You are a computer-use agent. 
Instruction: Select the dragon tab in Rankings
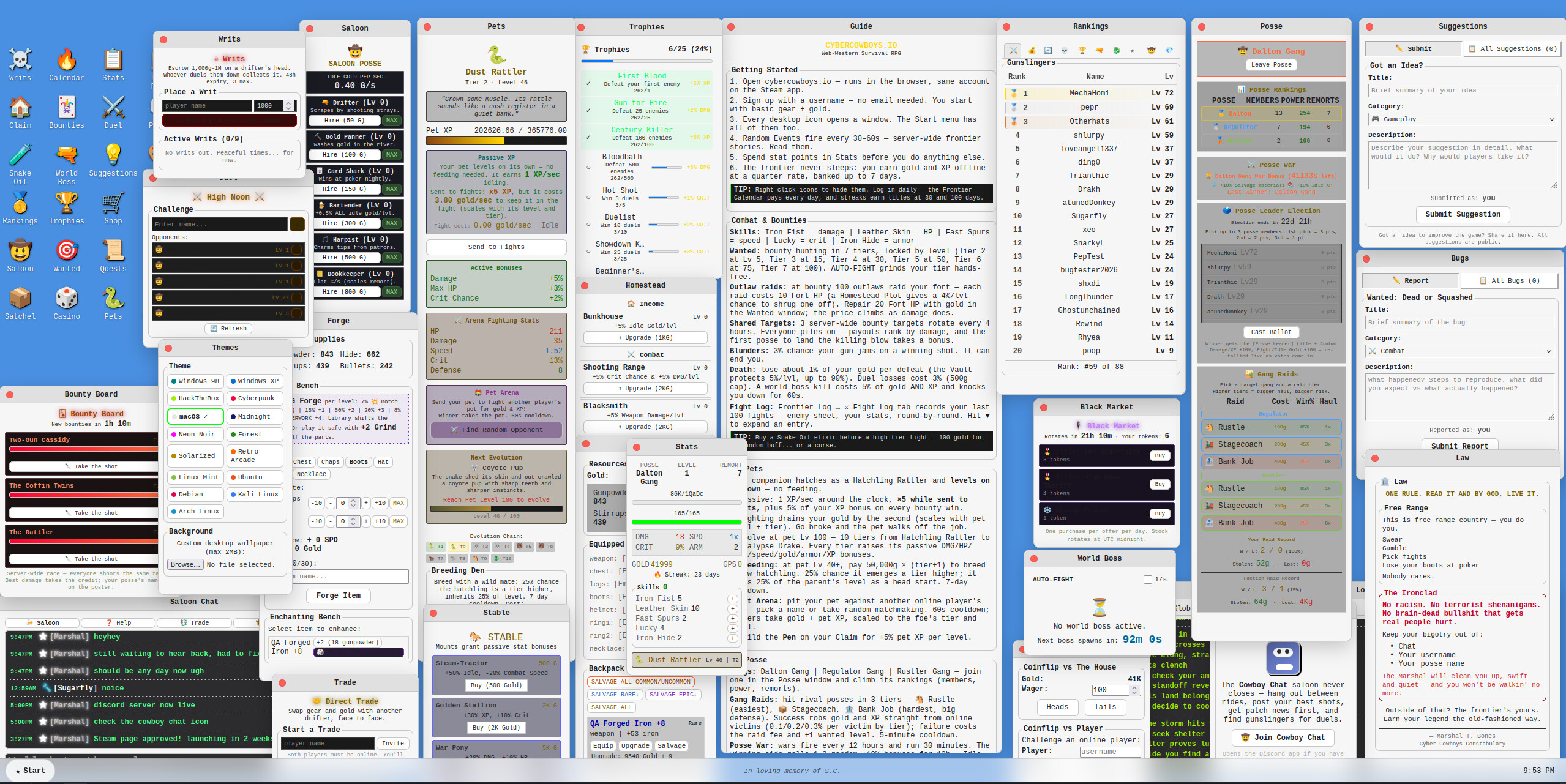pyautogui.click(x=1116, y=50)
